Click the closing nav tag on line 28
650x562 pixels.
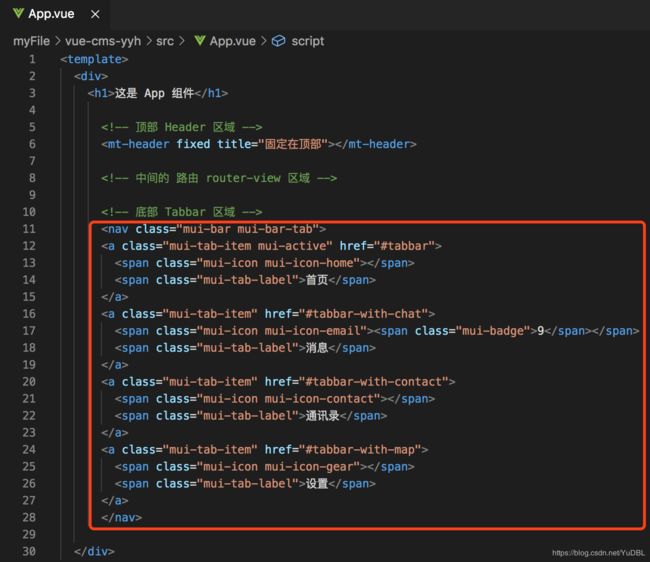(x=121, y=517)
